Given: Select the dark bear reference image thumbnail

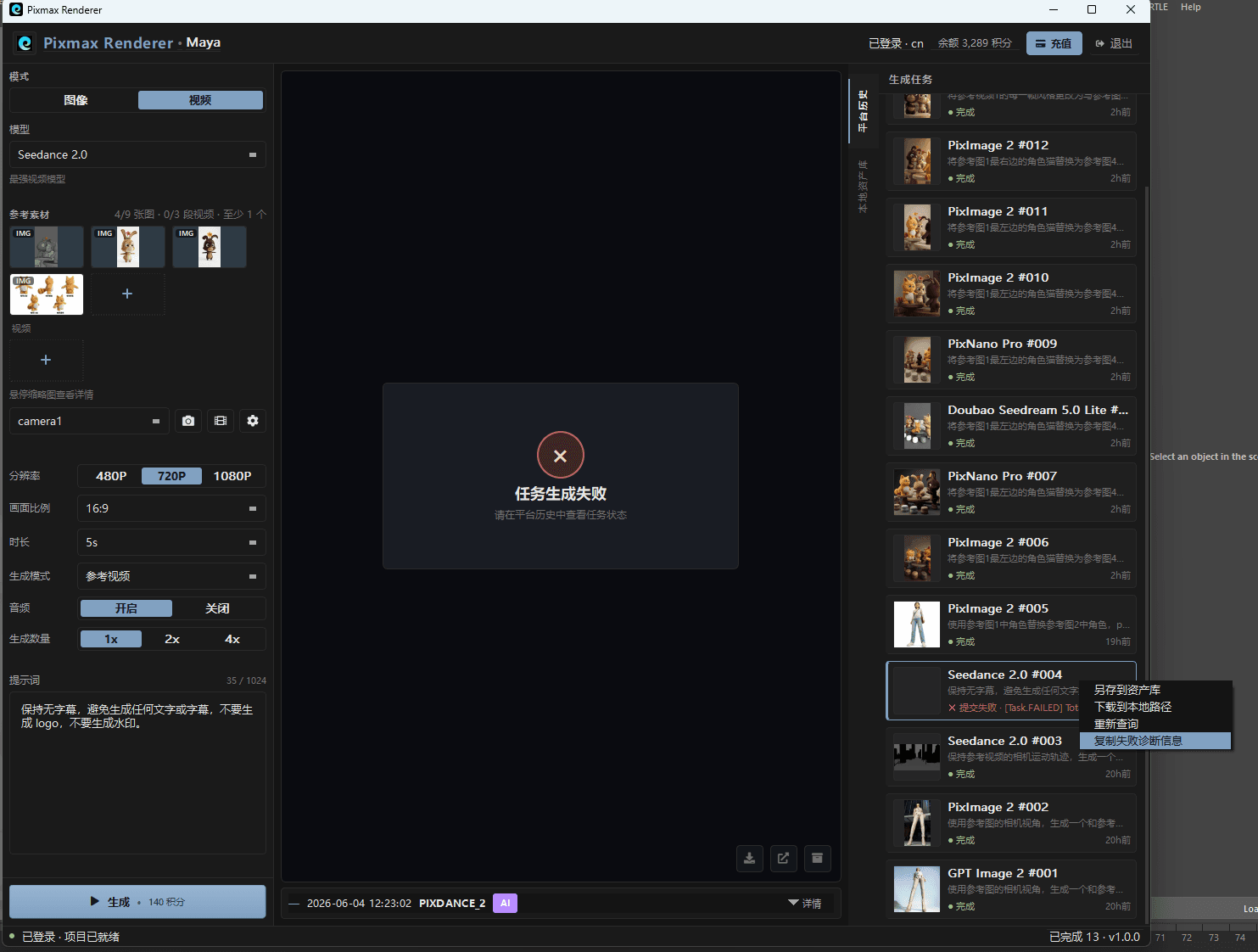Looking at the screenshot, I should click(x=210, y=247).
